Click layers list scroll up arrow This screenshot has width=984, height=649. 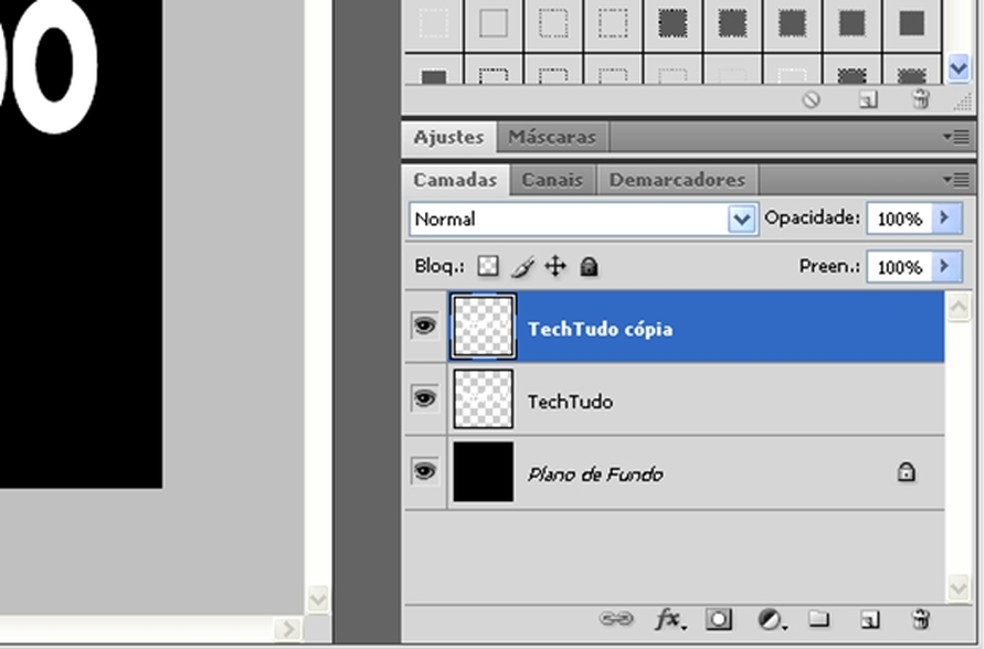coord(958,307)
